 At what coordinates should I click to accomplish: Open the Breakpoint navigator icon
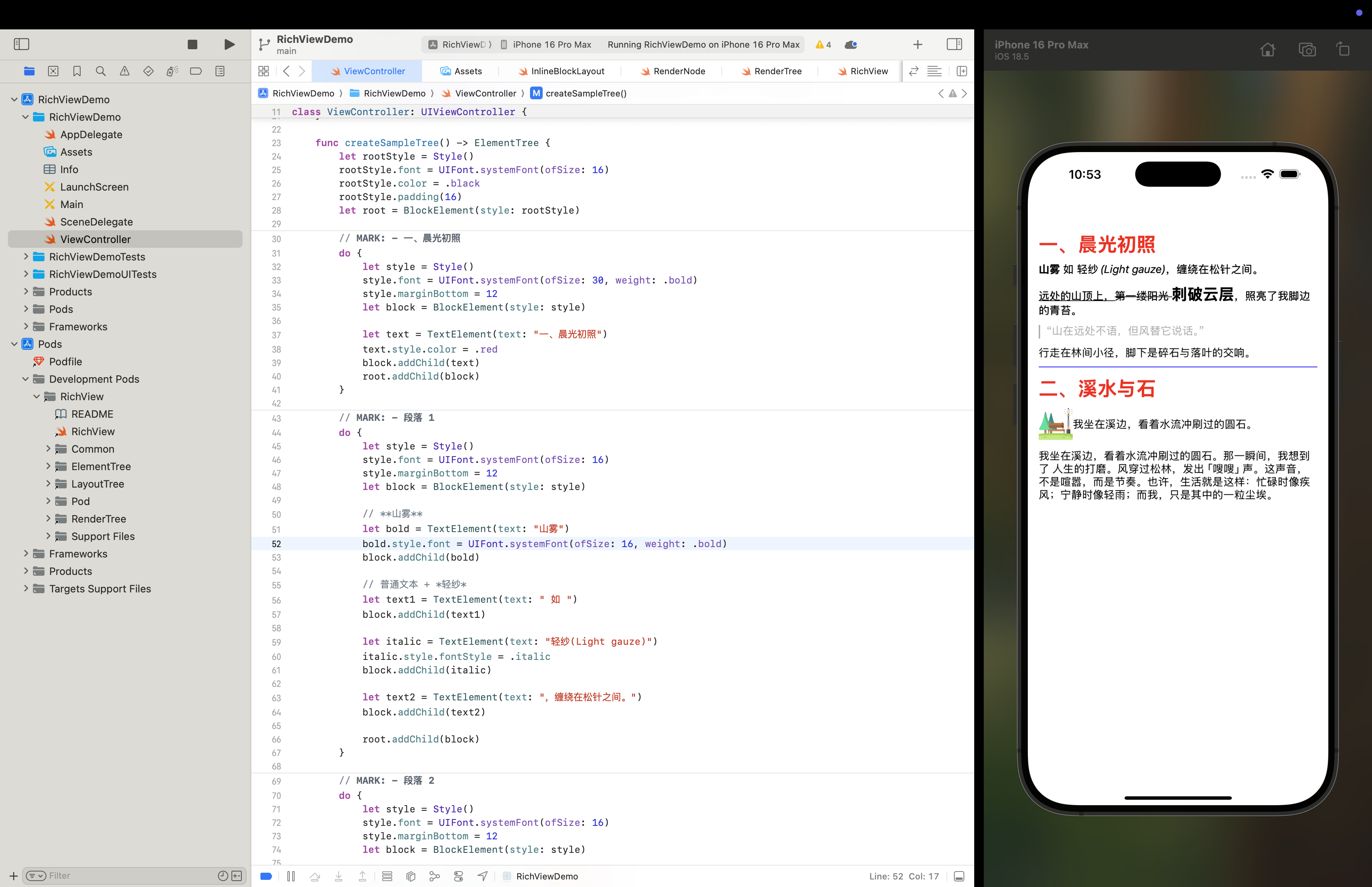(196, 71)
